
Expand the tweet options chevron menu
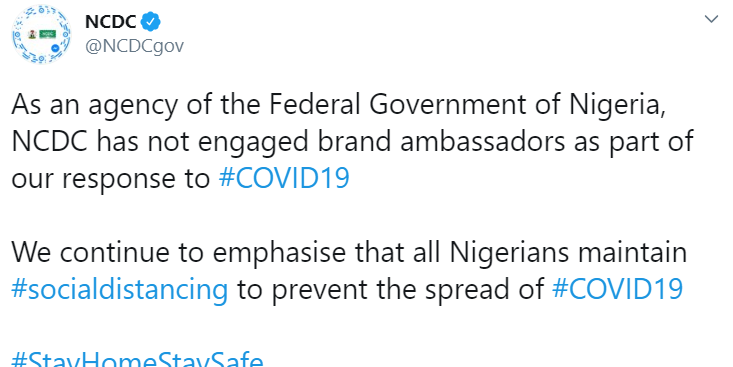click(711, 19)
